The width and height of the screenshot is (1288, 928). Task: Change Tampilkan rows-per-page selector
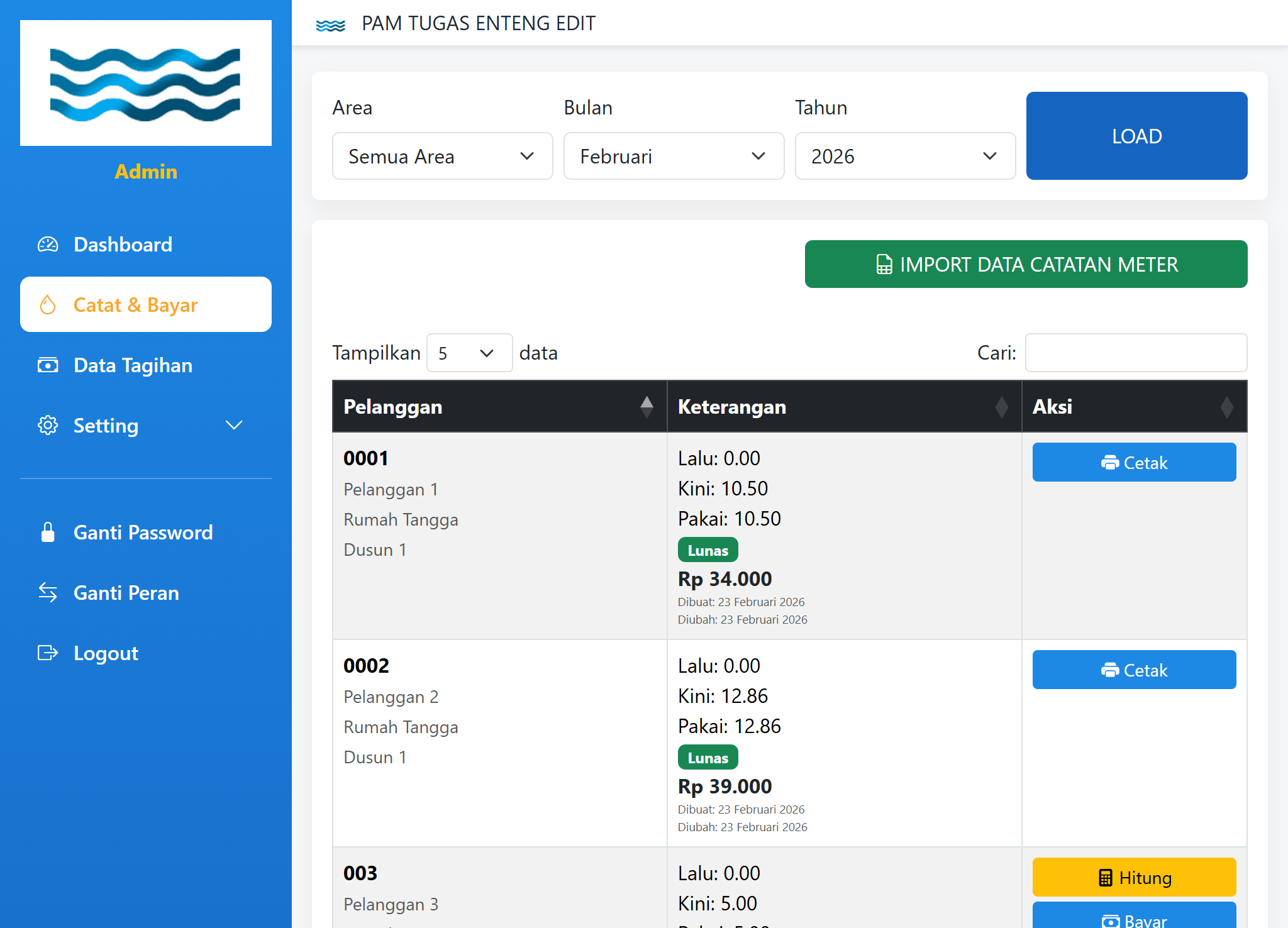click(469, 353)
